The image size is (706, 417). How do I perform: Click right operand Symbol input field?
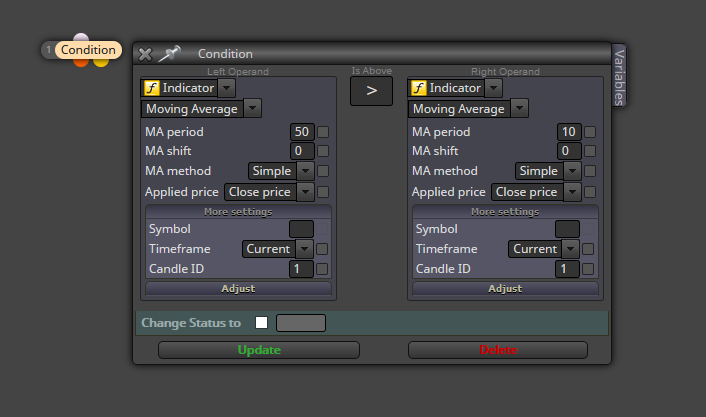567,229
